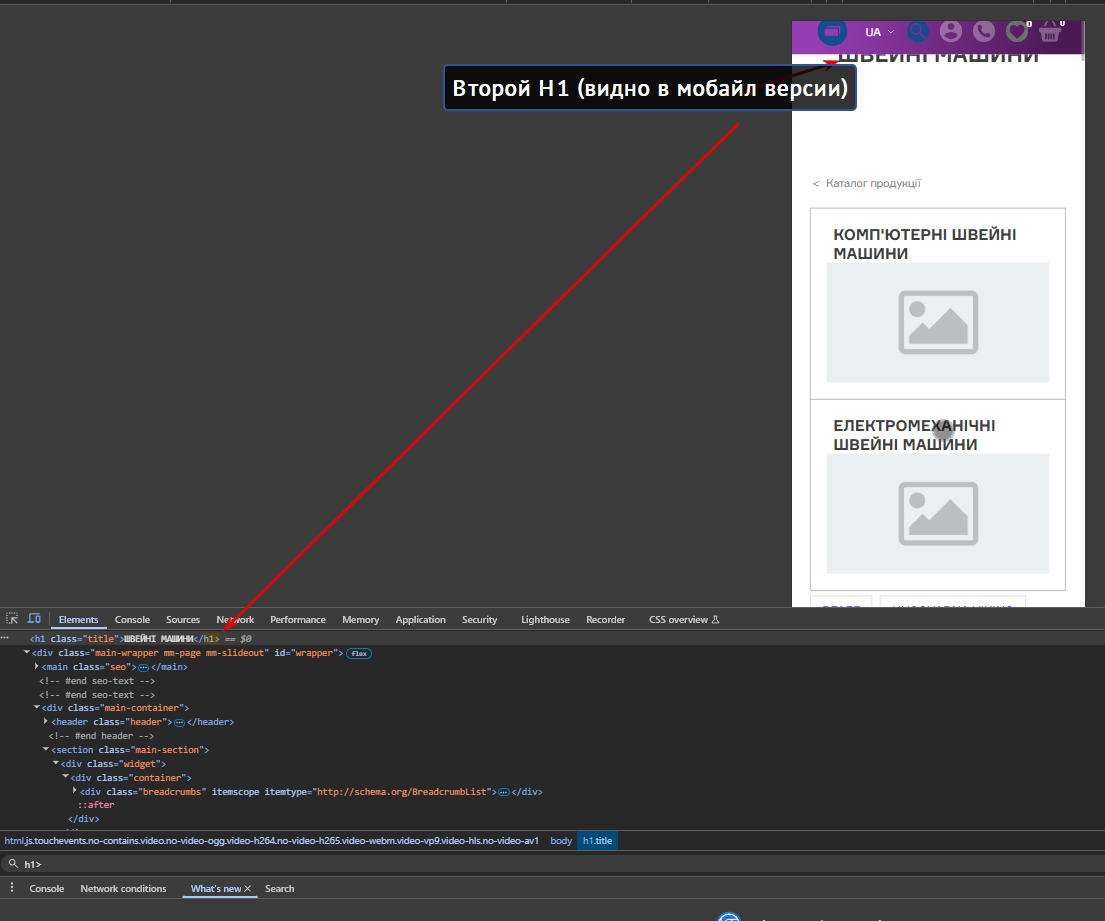Select the Network conditions drawer tab

click(123, 889)
